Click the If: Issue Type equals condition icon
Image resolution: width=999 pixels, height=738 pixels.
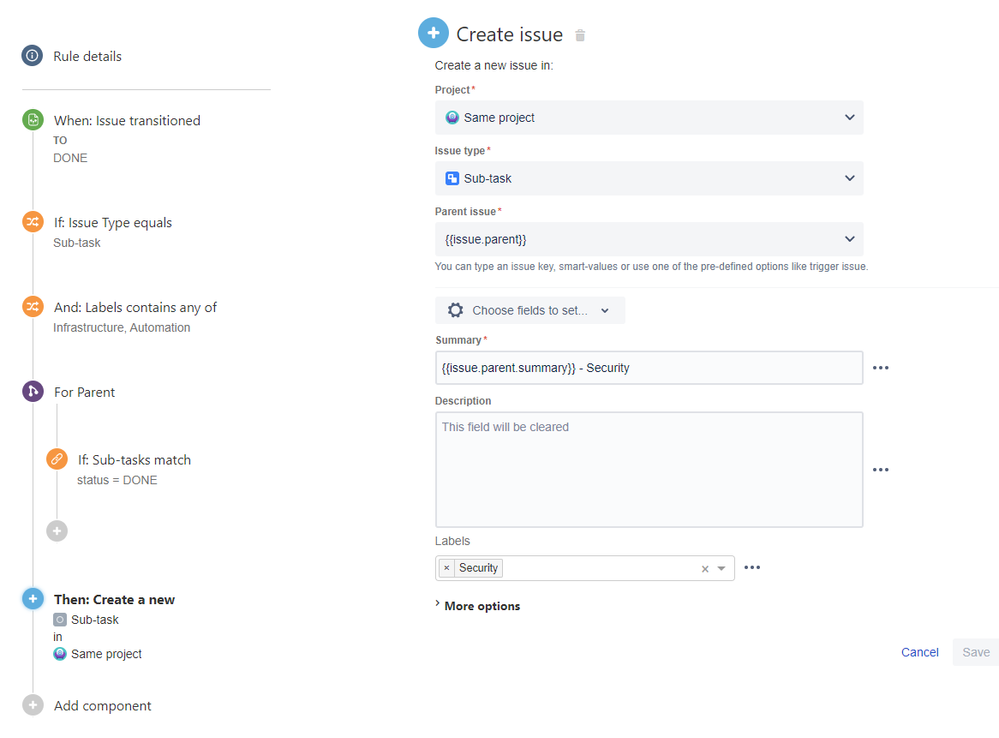31,222
